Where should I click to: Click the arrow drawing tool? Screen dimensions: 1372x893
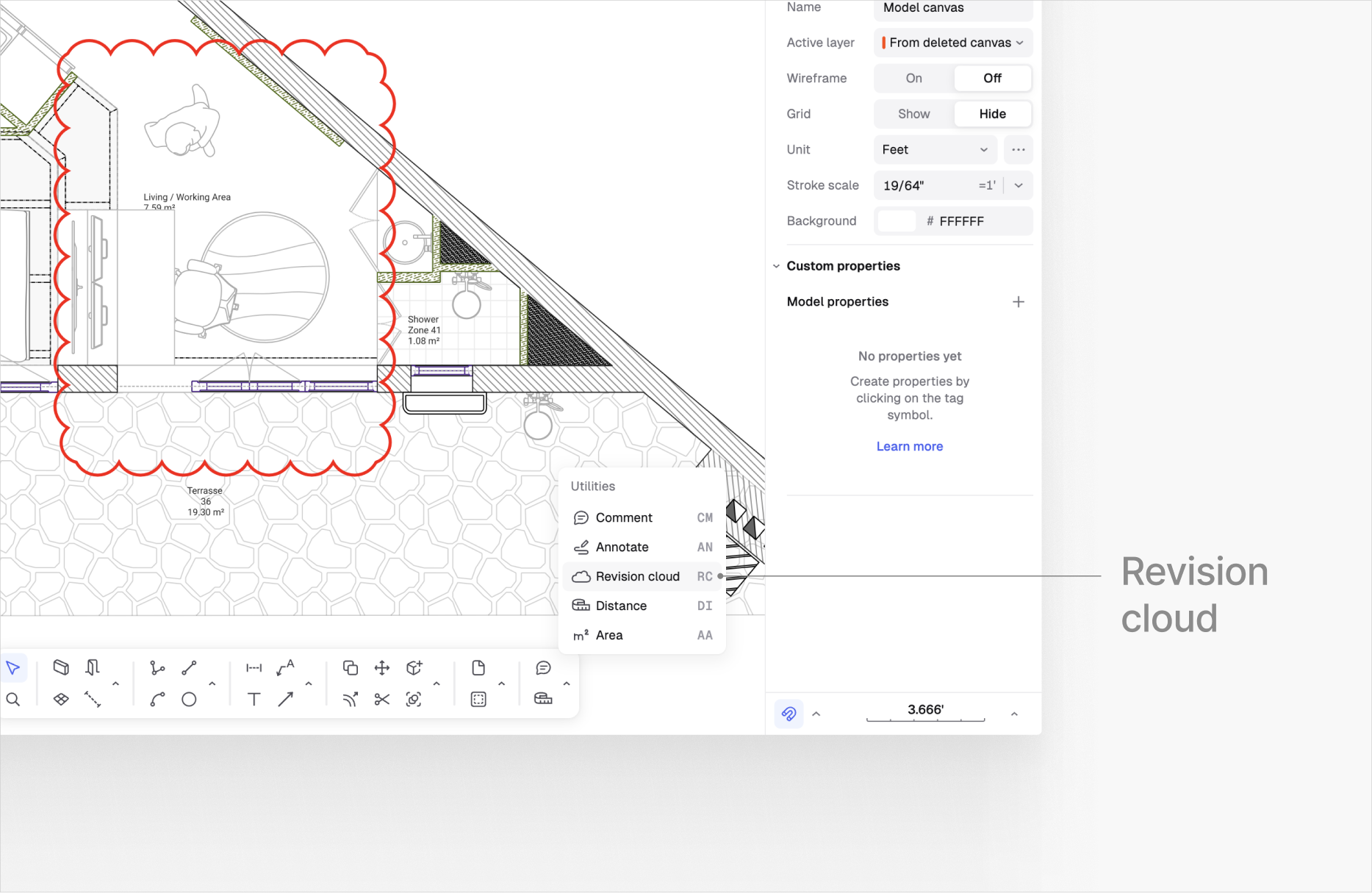click(x=286, y=699)
